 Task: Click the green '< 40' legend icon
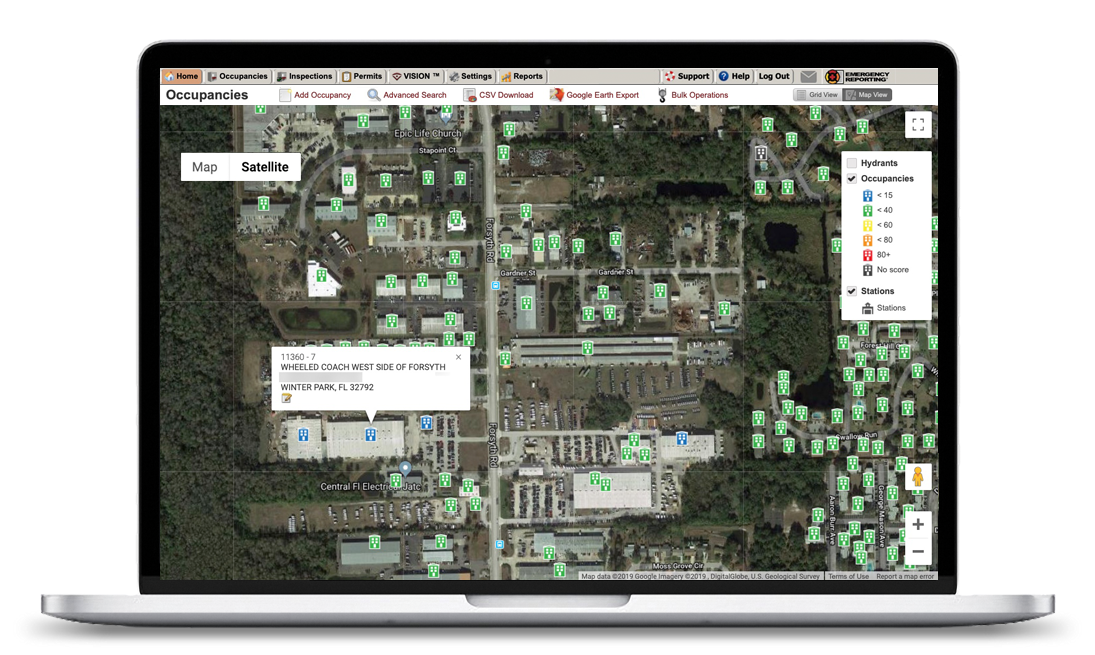click(867, 210)
